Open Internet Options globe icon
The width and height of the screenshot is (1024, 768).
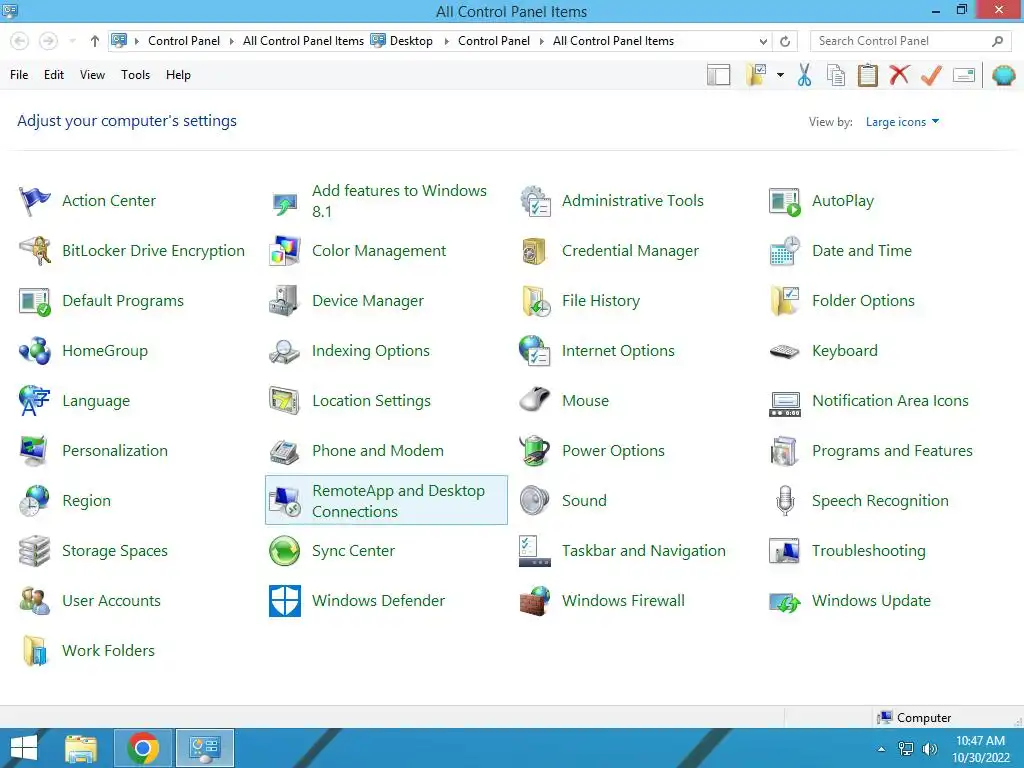coord(535,351)
